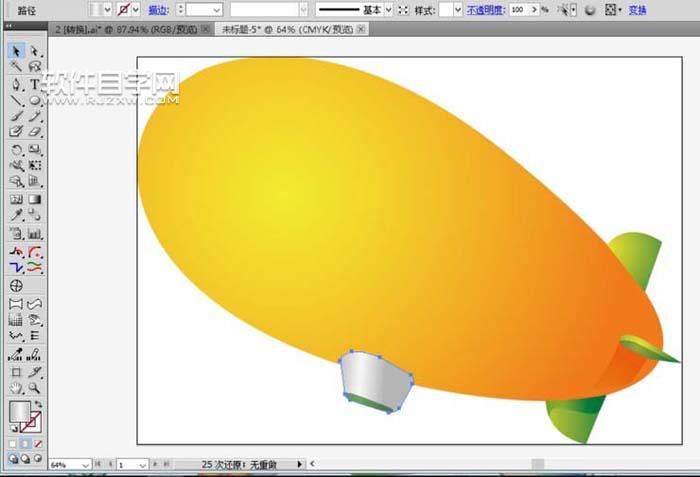700x477 pixels.
Task: Go to first artboard arrow
Action: coord(98,464)
